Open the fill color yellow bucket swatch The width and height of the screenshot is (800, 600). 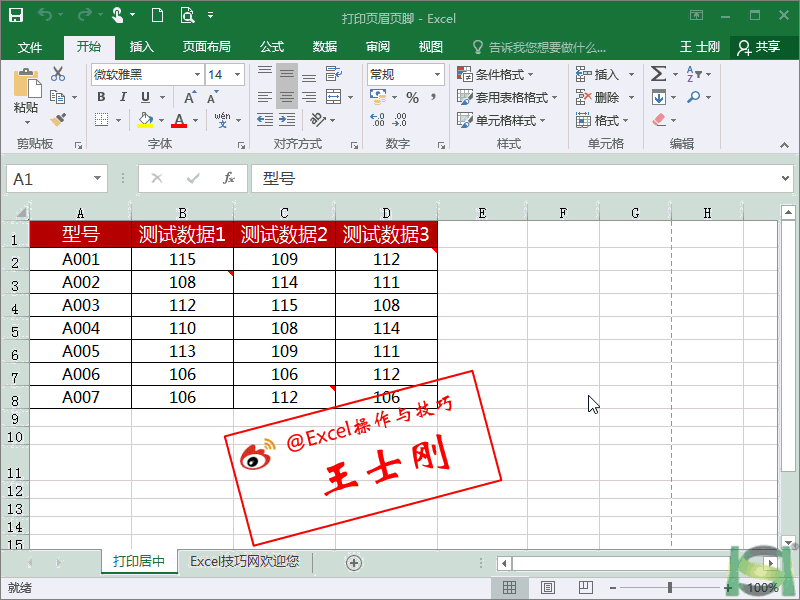point(145,120)
